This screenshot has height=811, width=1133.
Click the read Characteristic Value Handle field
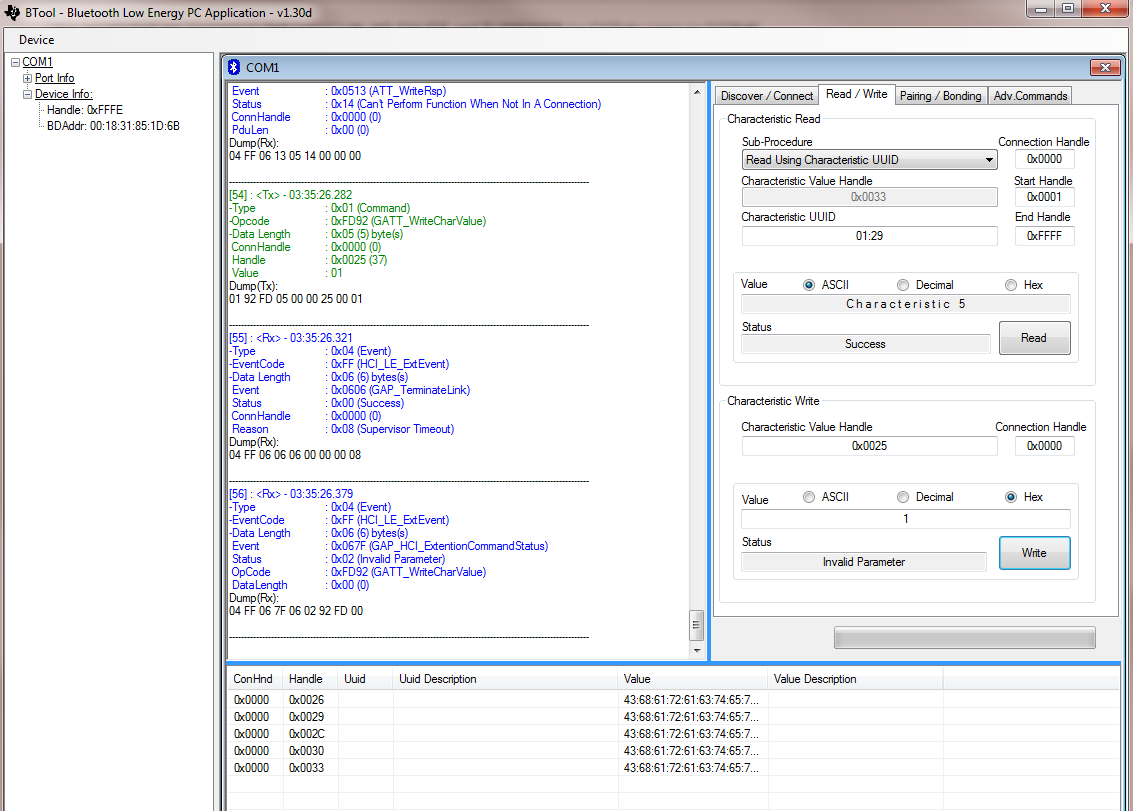click(x=869, y=197)
